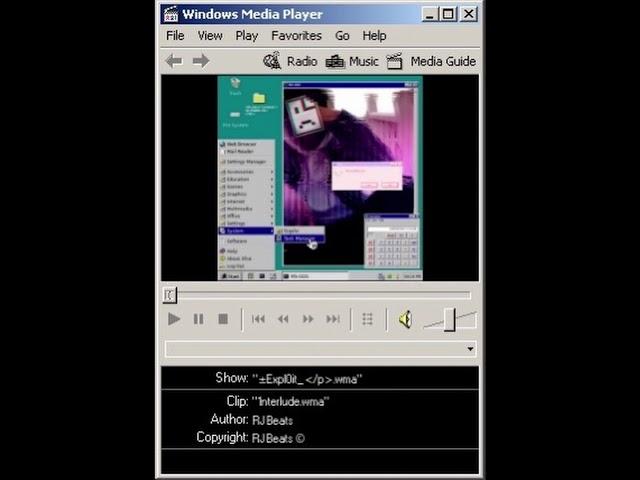Click the Windows Media Player title icon
This screenshot has width=640, height=480.
coord(171,14)
